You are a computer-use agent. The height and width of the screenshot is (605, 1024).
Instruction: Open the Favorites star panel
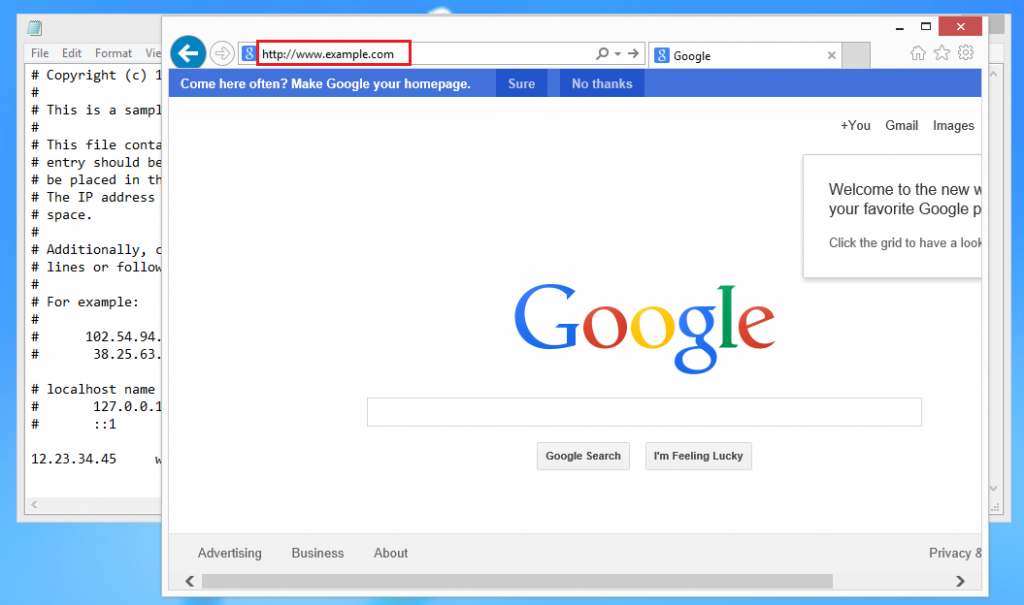tap(941, 53)
